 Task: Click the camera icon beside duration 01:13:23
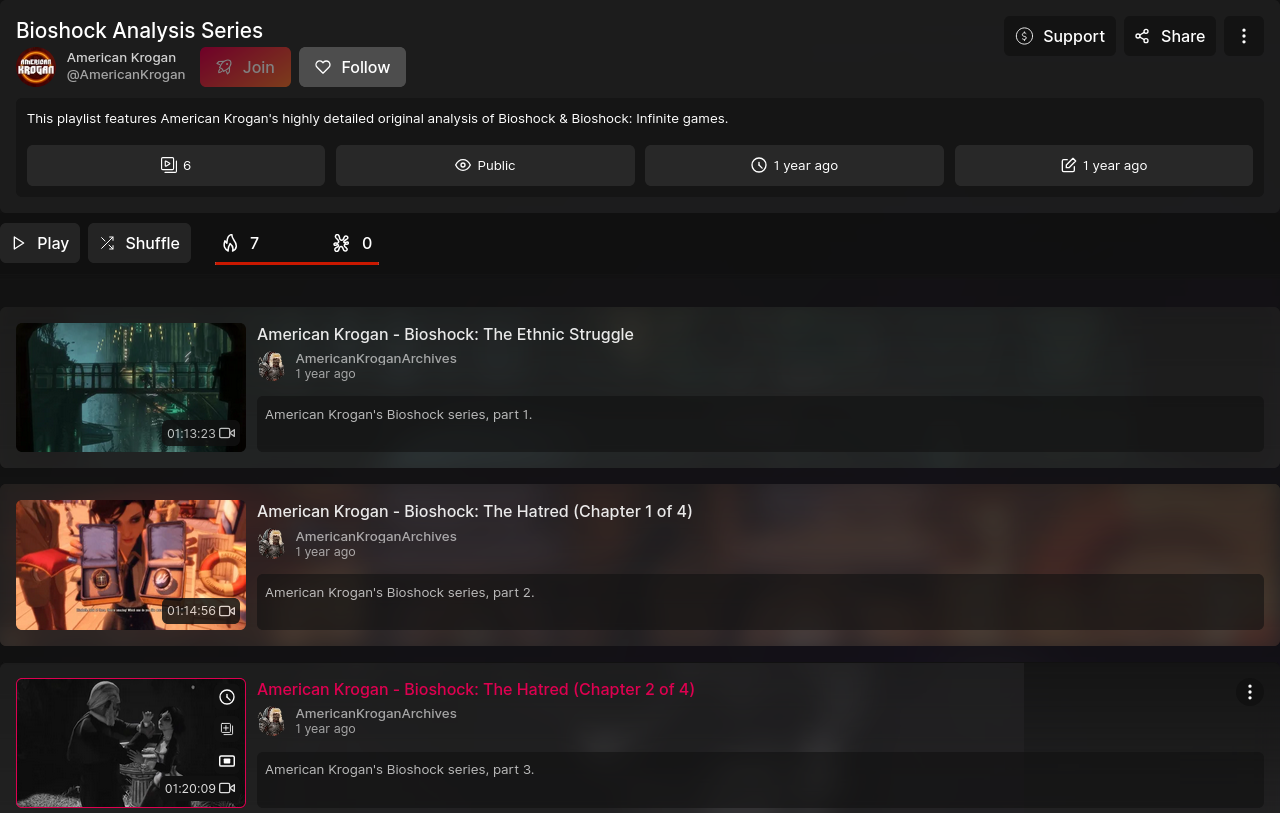point(227,433)
